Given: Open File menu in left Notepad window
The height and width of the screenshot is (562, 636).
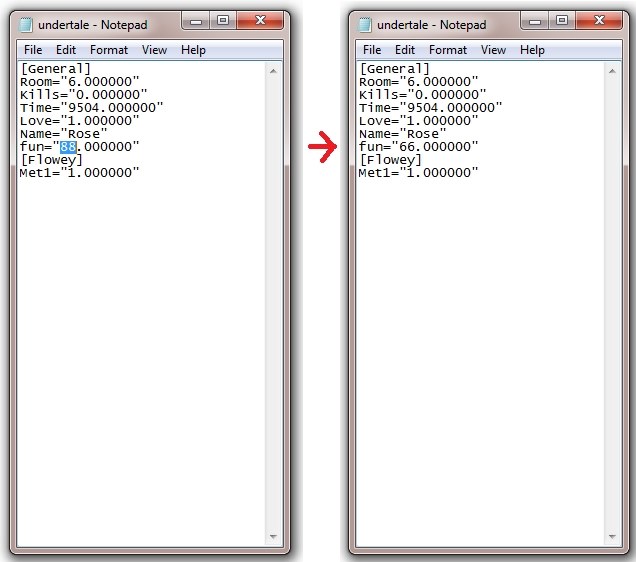Looking at the screenshot, I should tap(33, 50).
